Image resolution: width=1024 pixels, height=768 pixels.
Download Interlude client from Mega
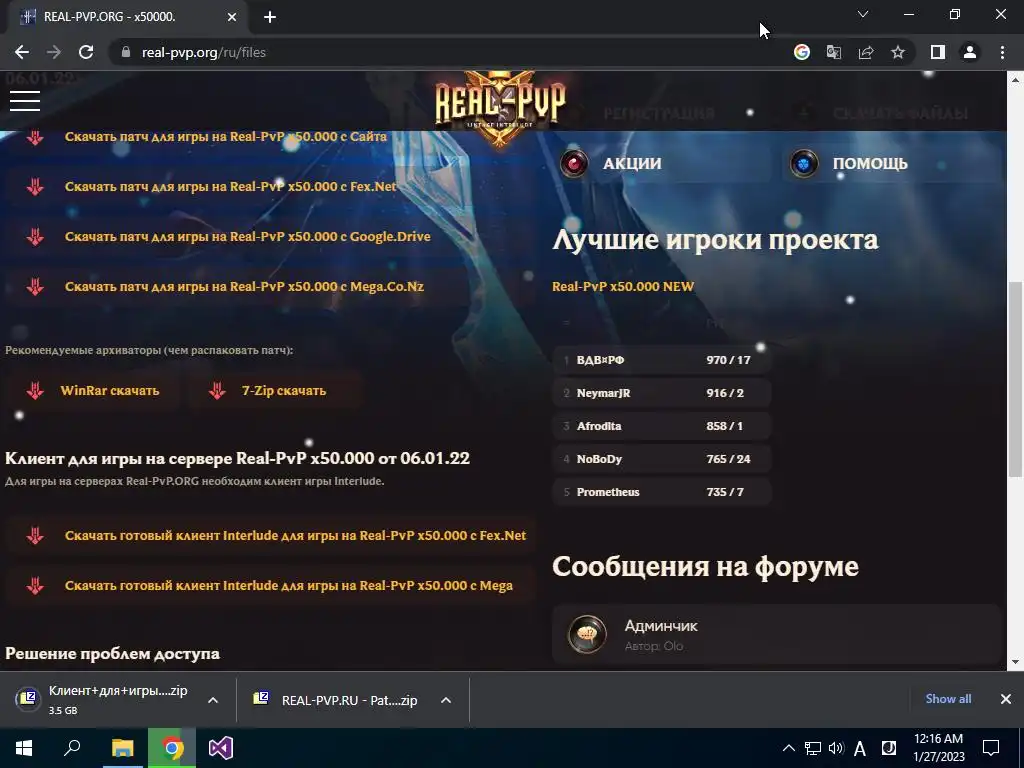point(289,585)
